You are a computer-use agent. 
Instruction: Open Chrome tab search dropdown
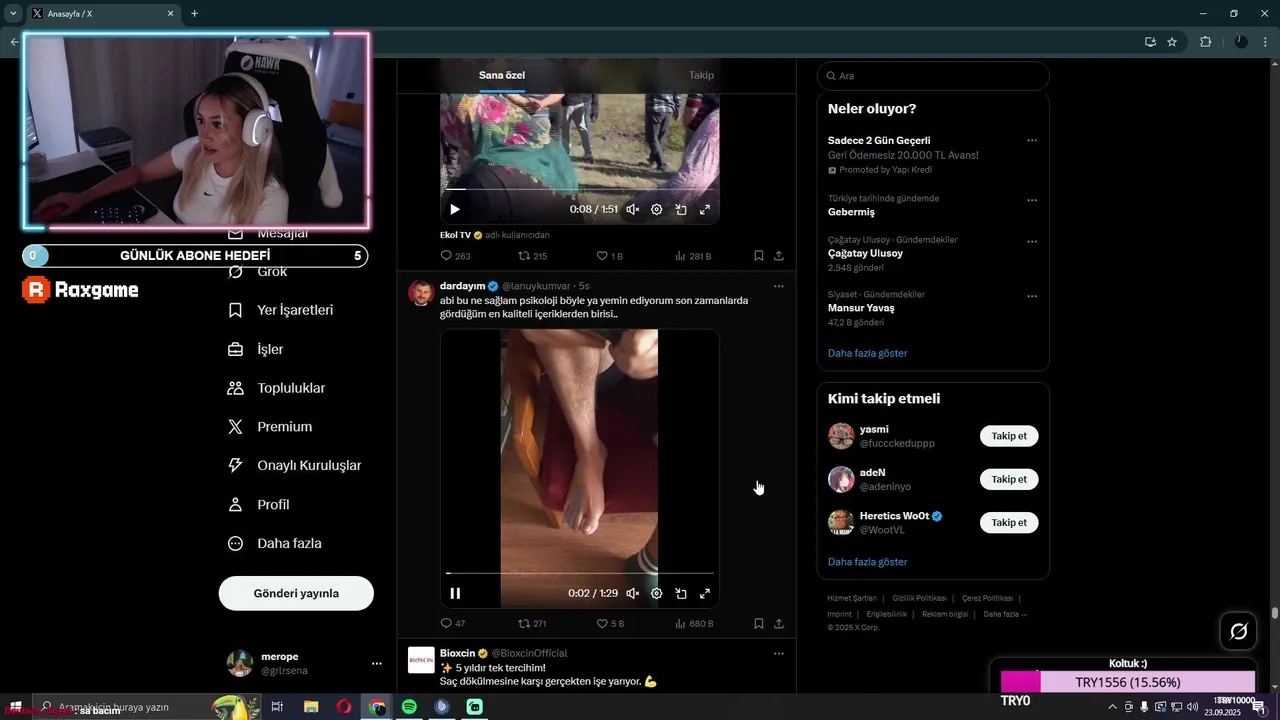13,13
